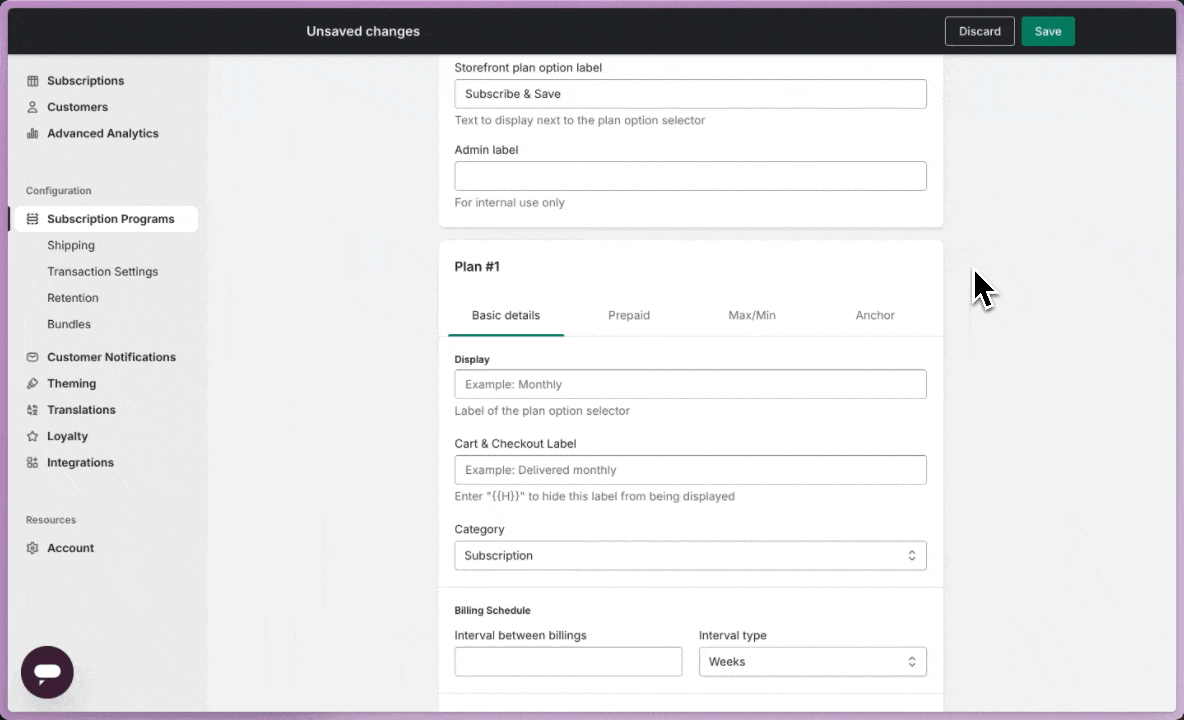Click the Billing Schedule heading text
The height and width of the screenshot is (720, 1184).
tap(492, 611)
